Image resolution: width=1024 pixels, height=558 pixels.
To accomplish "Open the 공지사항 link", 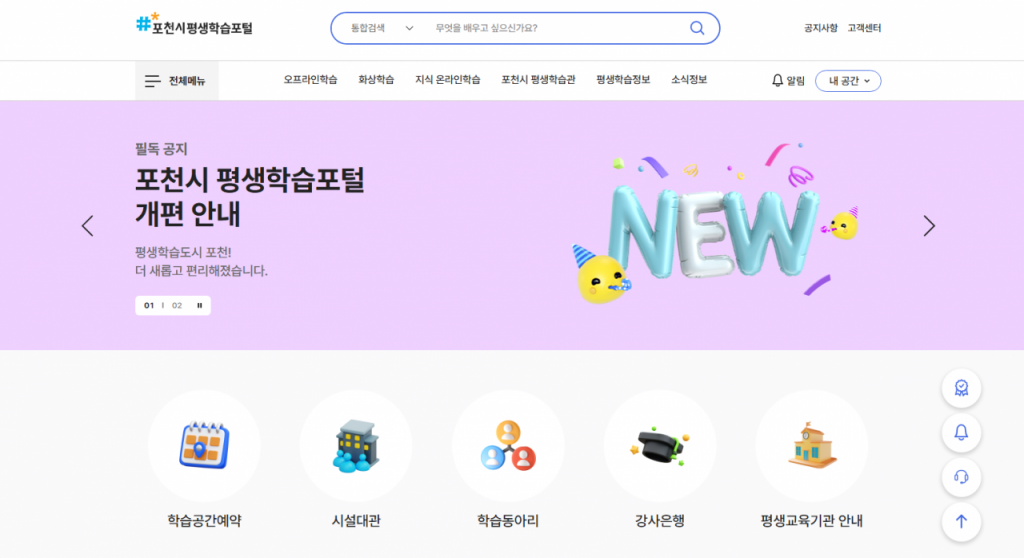I will pos(820,28).
